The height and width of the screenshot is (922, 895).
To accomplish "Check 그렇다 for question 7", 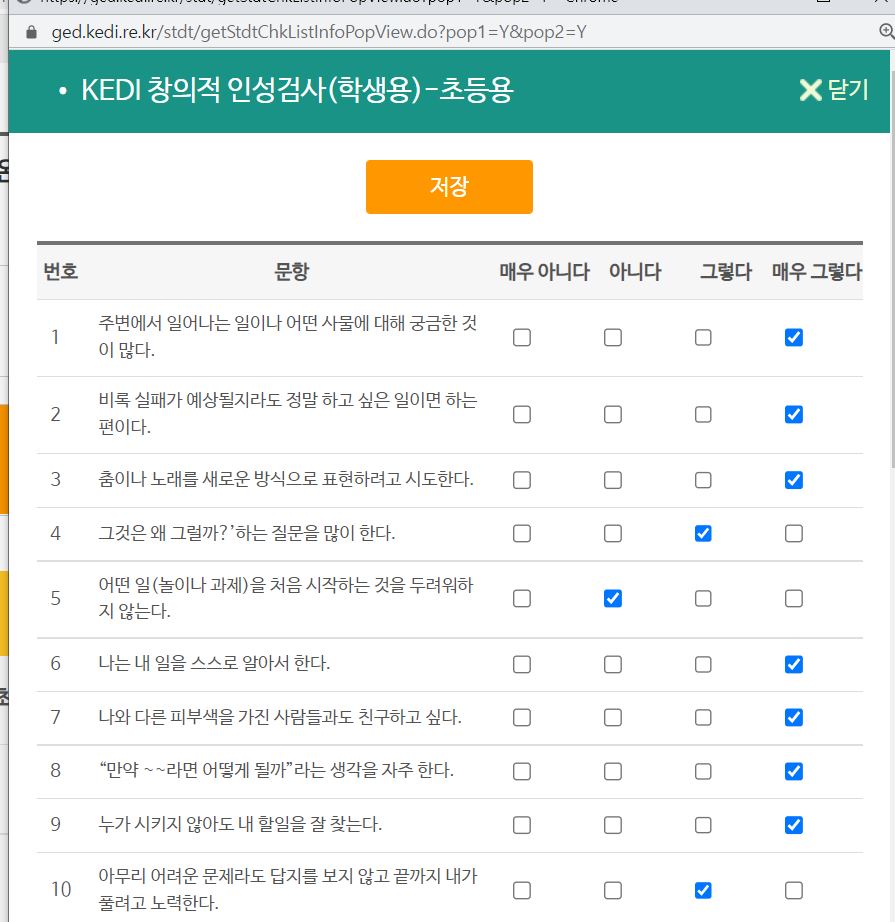I will (703, 717).
